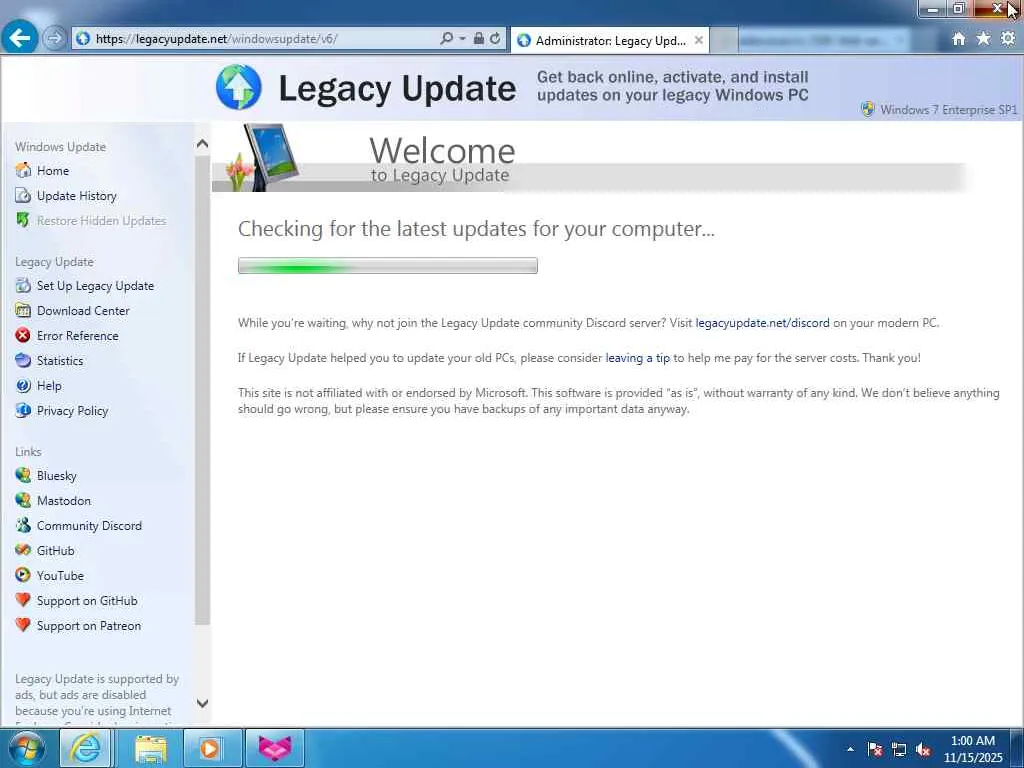The width and height of the screenshot is (1024, 768).
Task: Click the YouTube play icon
Action: pyautogui.click(x=23, y=575)
